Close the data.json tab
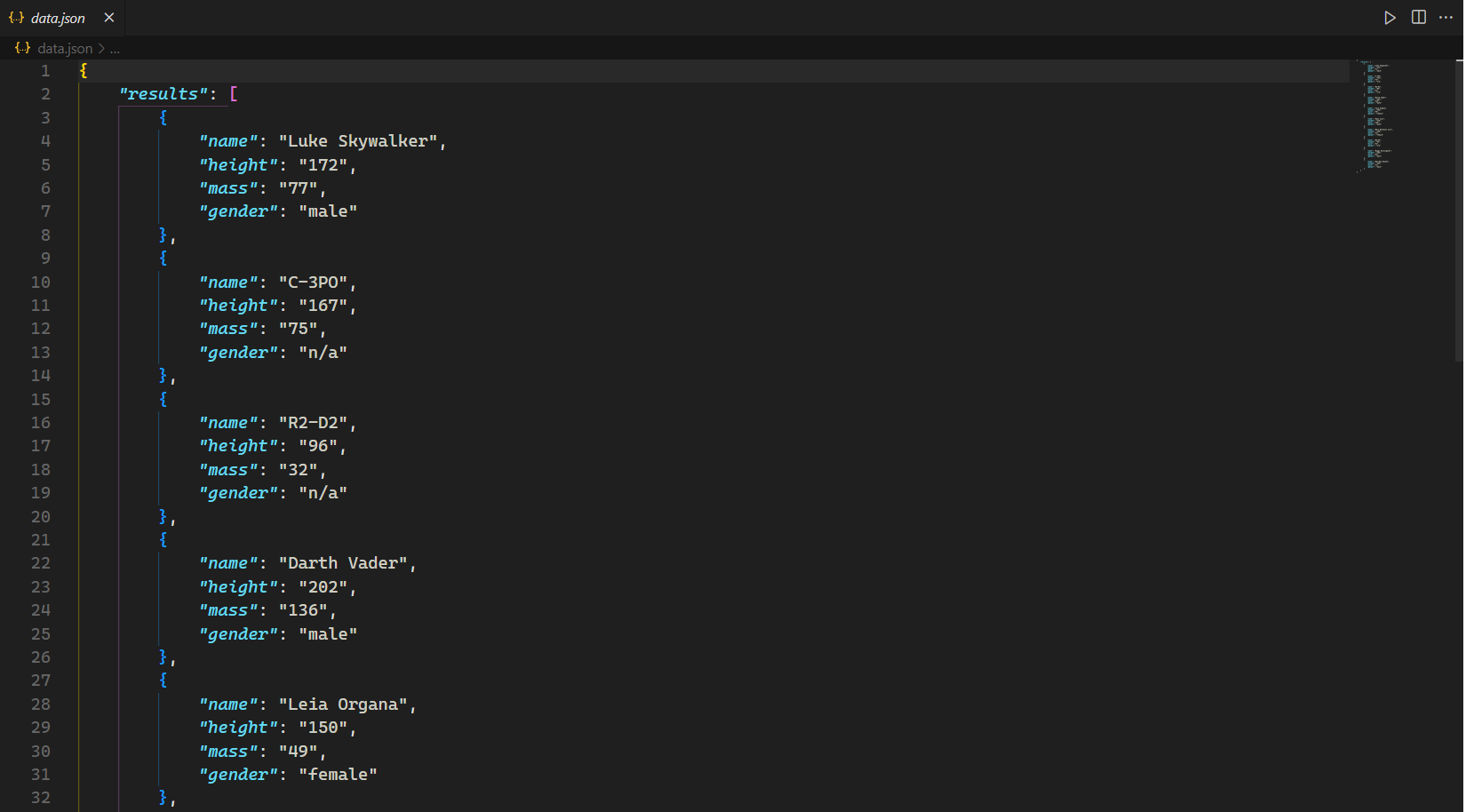1466x812 pixels. click(109, 18)
